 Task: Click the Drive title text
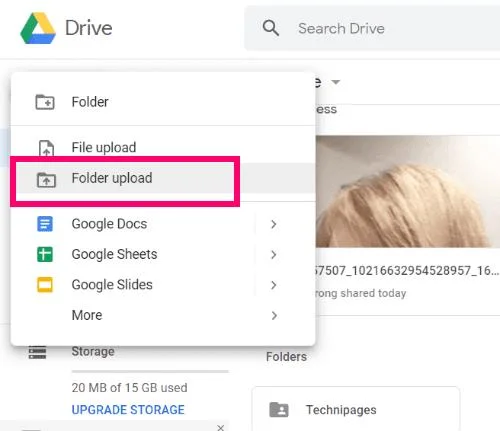point(89,28)
